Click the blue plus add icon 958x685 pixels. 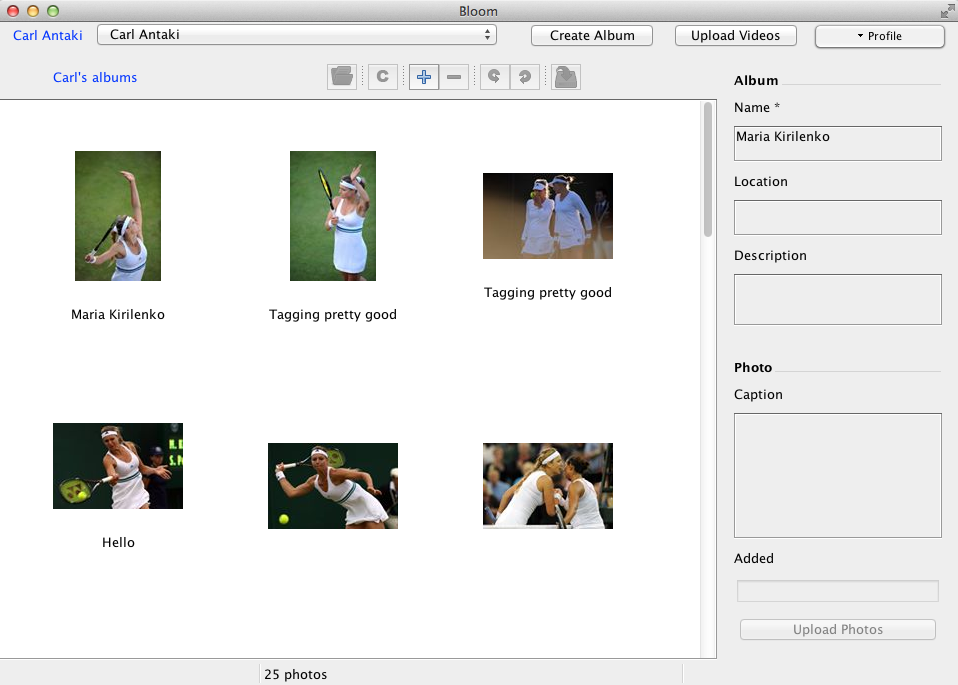coord(424,77)
